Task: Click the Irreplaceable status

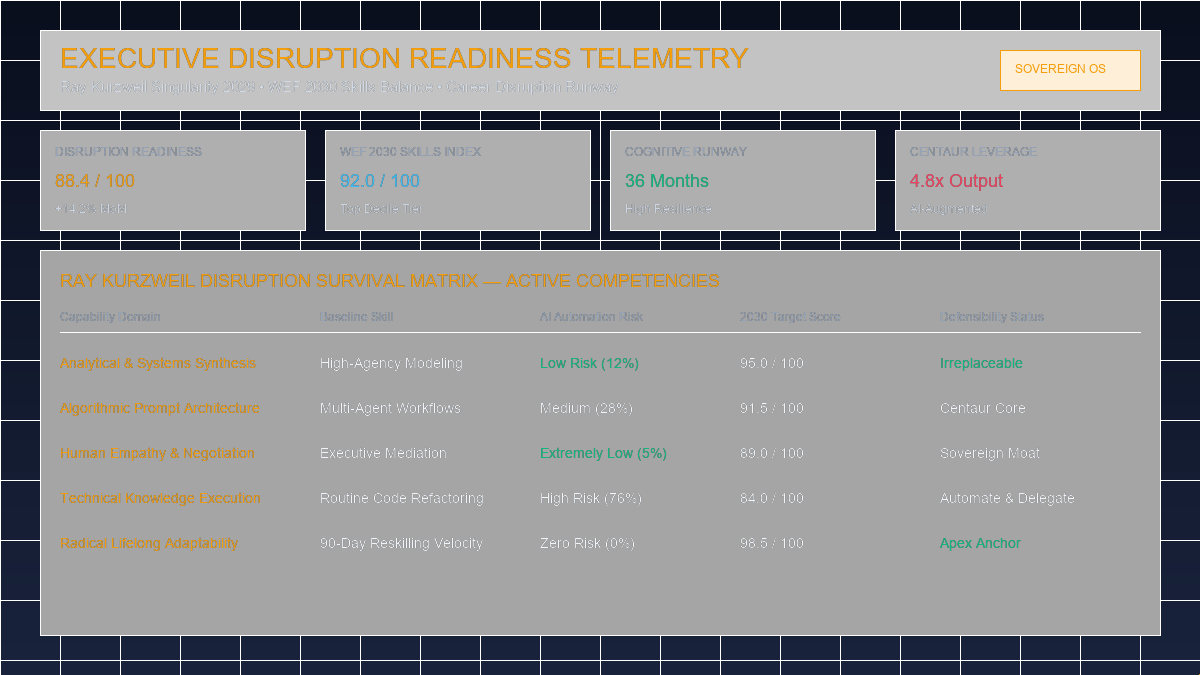Action: click(x=981, y=363)
